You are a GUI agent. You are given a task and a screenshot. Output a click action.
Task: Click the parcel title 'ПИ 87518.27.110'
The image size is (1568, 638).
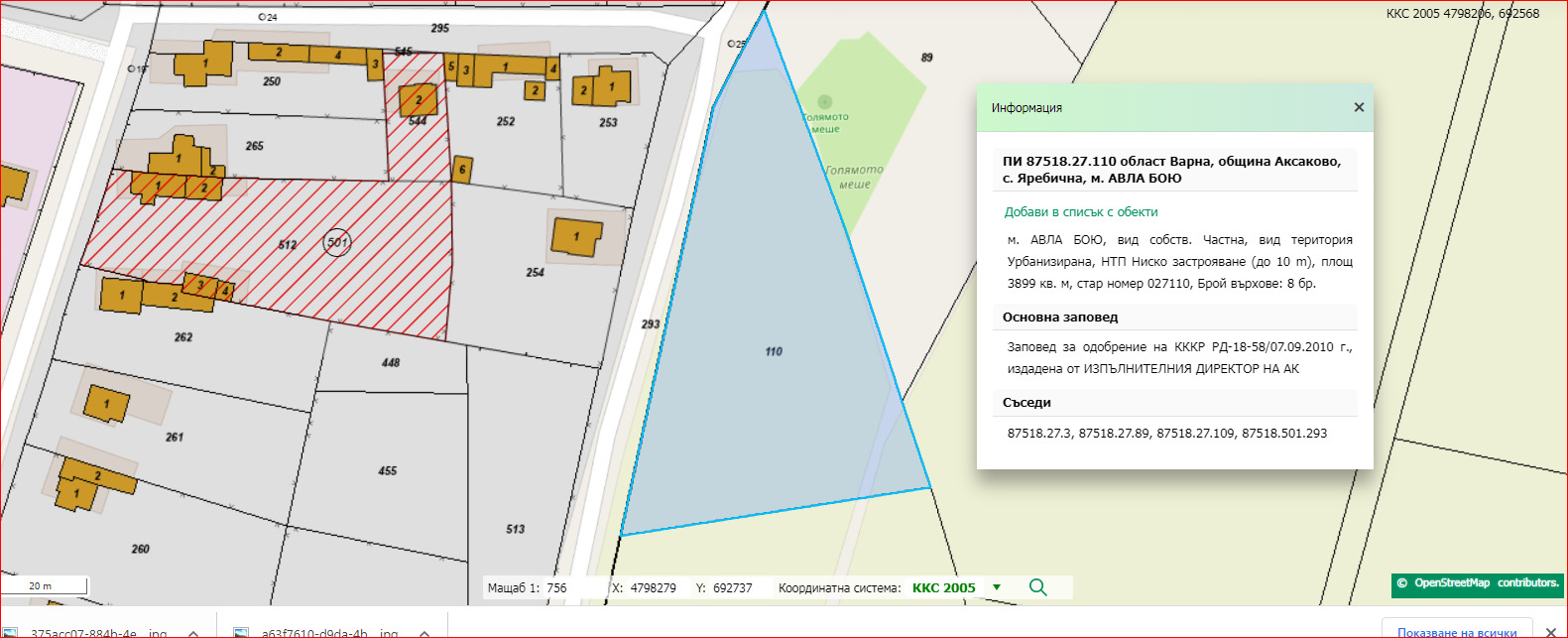coord(1059,161)
